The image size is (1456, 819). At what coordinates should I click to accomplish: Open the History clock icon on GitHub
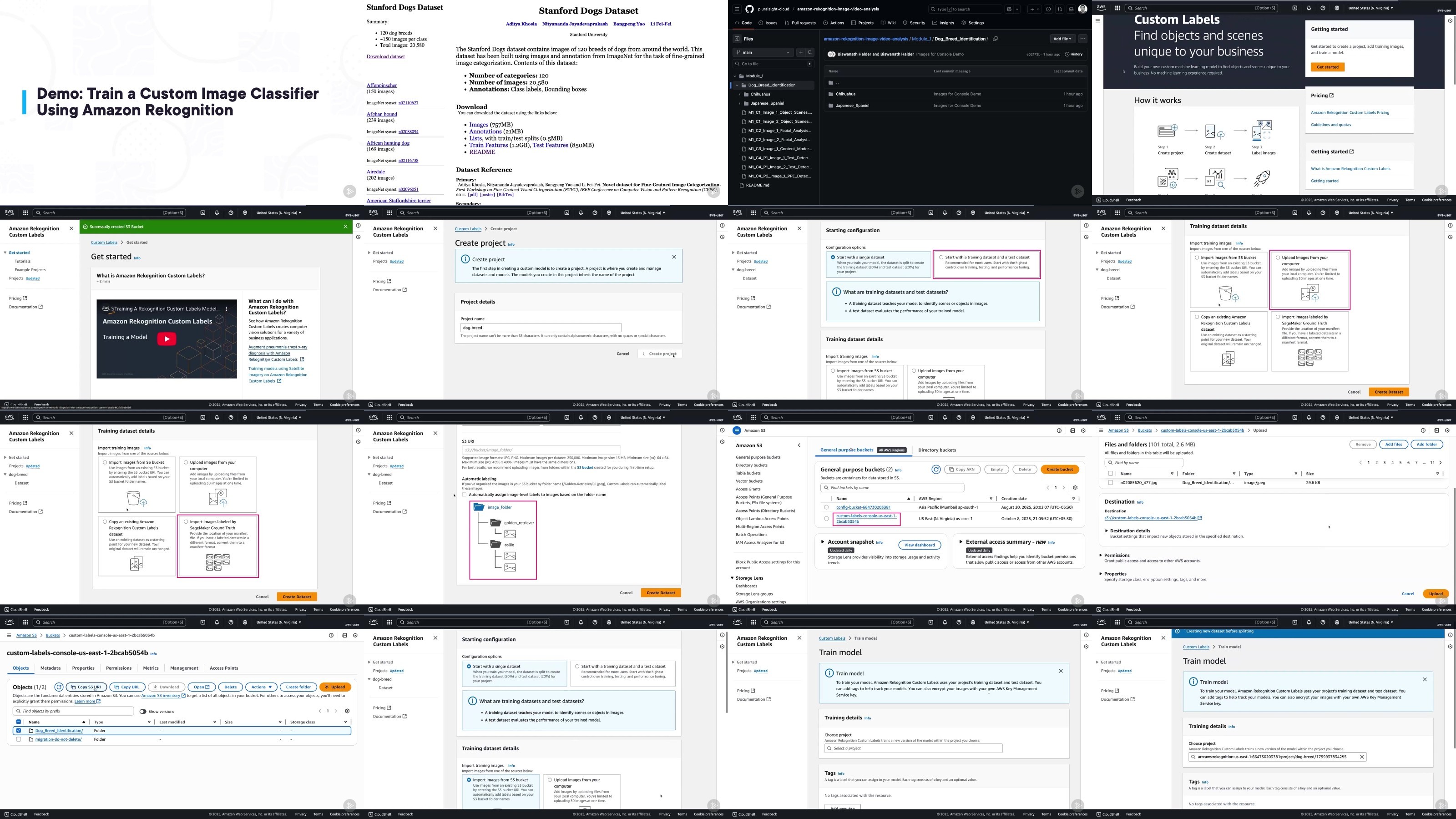point(1067,54)
